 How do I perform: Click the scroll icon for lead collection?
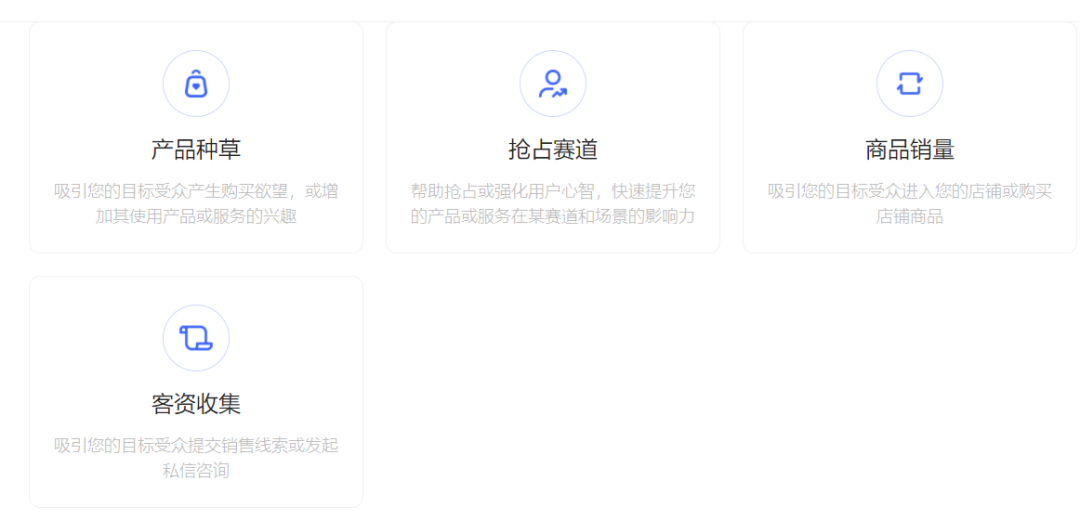(x=196, y=338)
